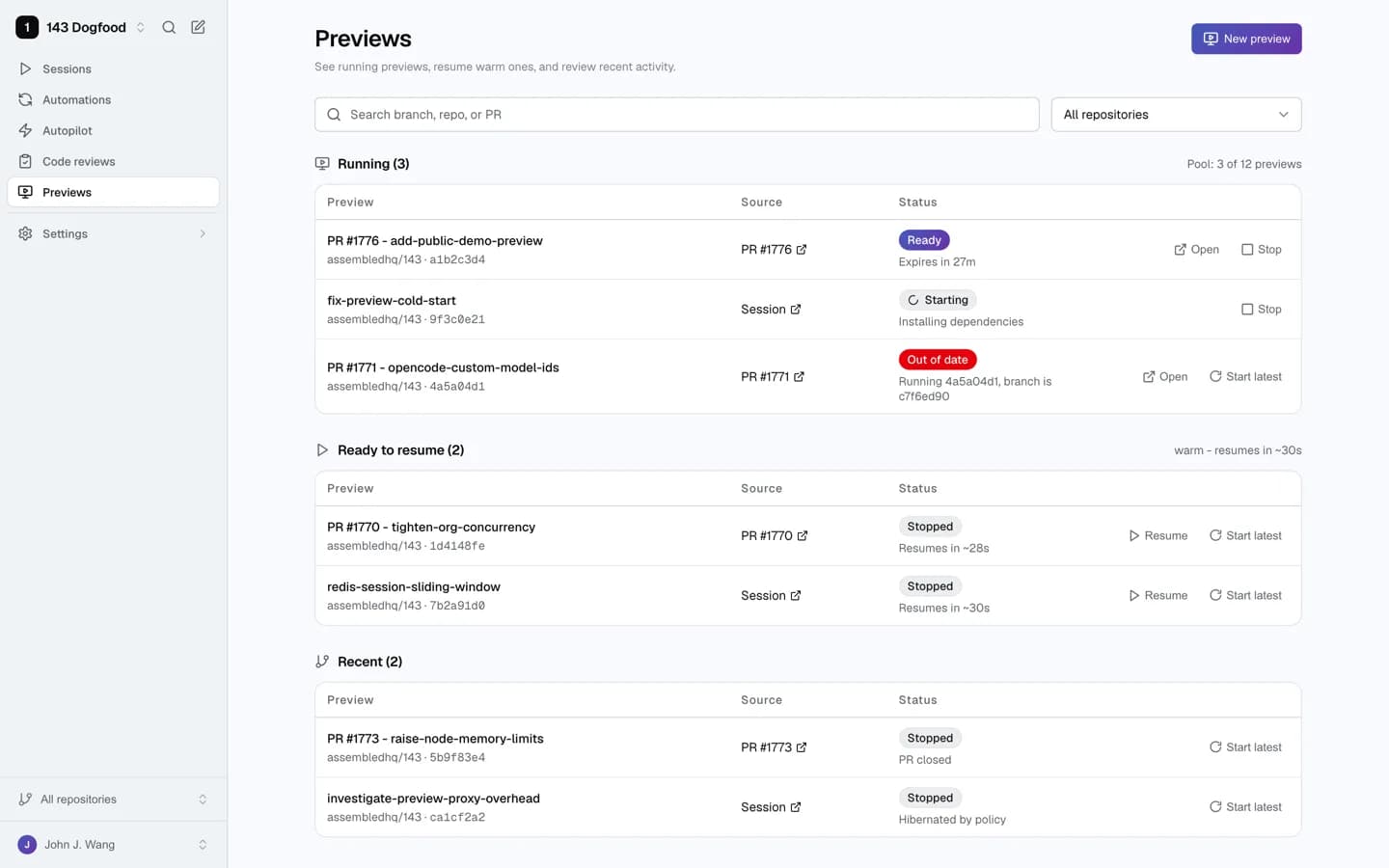1389x868 pixels.
Task: Click the Hibernated by policy status text
Action: (952, 820)
